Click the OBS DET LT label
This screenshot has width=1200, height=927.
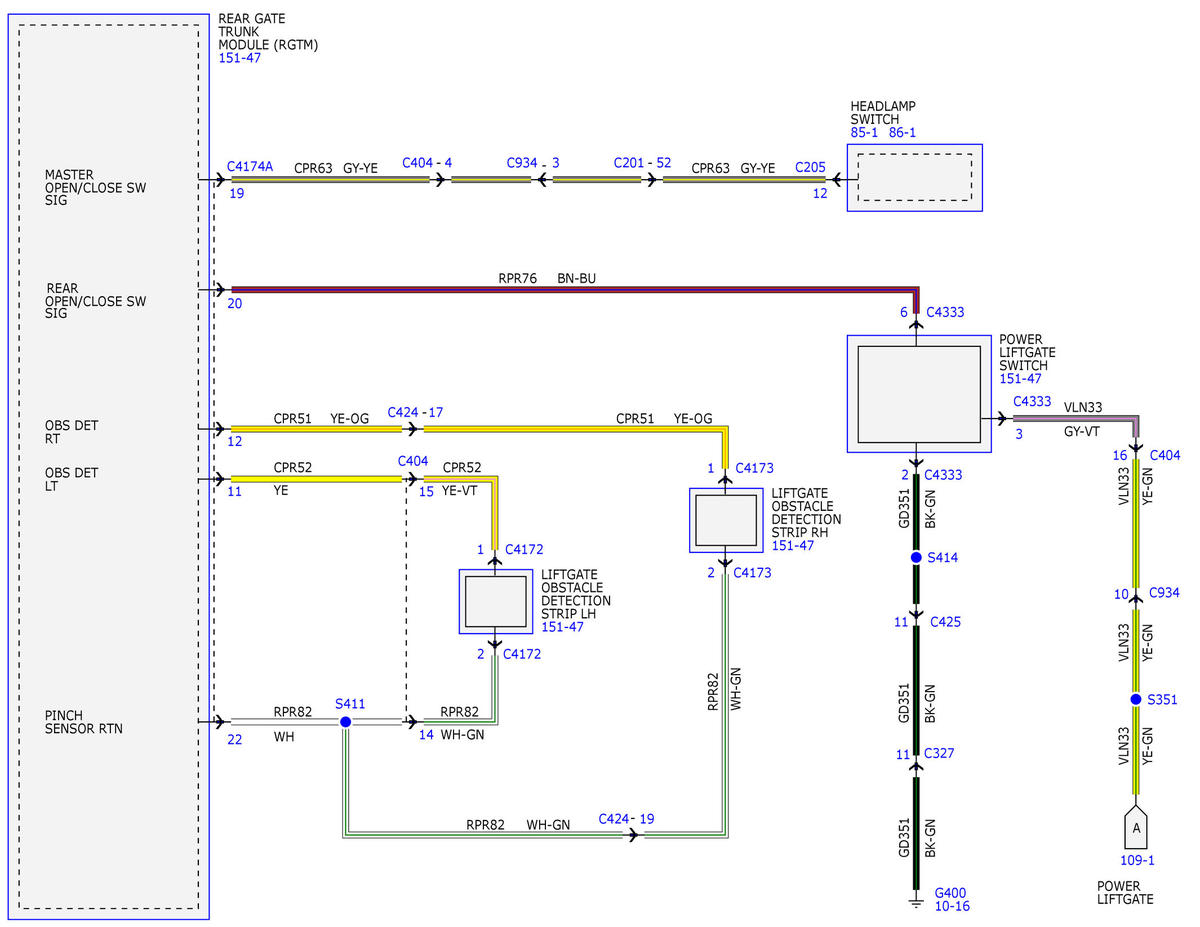coord(71,479)
